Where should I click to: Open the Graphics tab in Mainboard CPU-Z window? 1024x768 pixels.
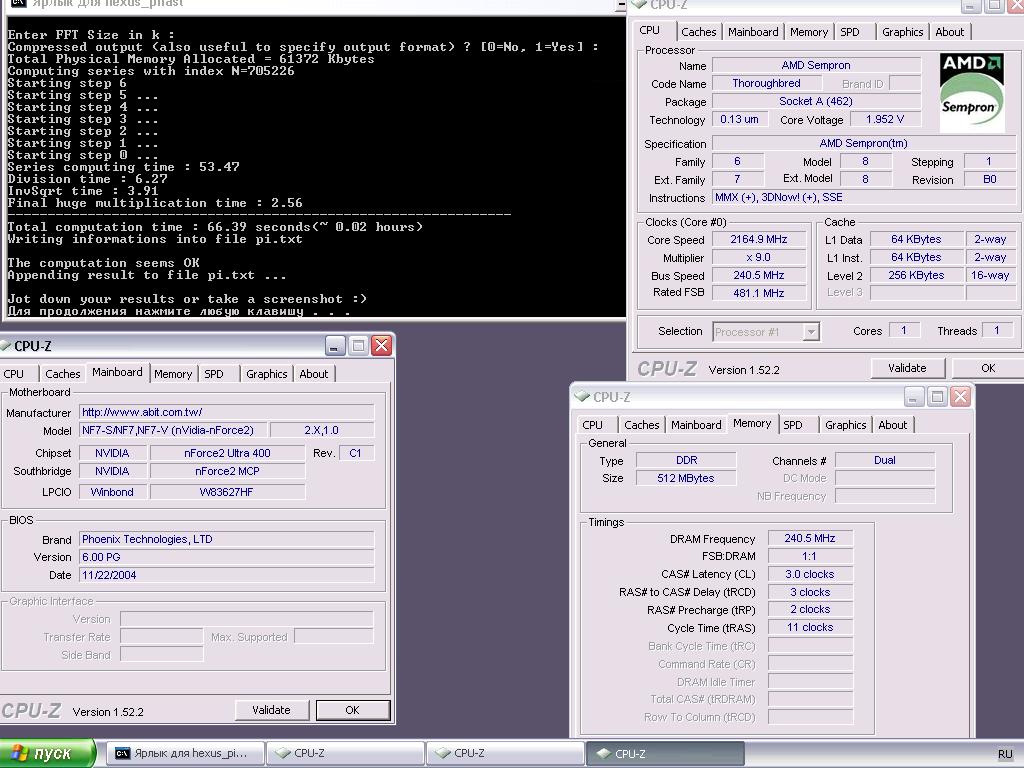click(266, 374)
